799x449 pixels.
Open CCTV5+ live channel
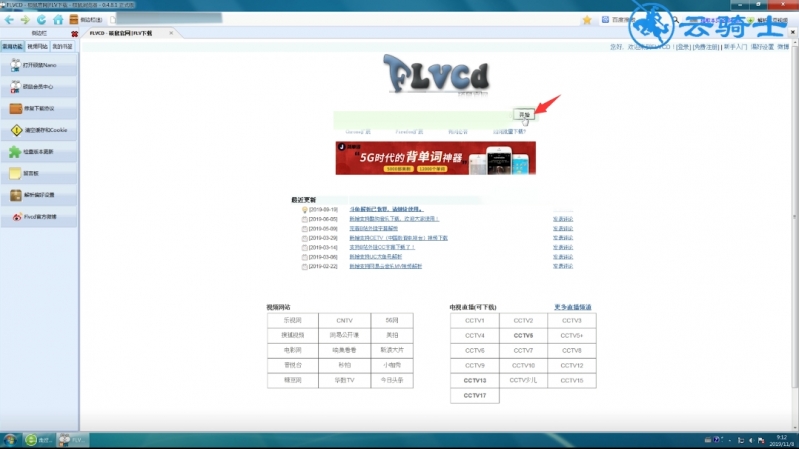click(x=572, y=336)
